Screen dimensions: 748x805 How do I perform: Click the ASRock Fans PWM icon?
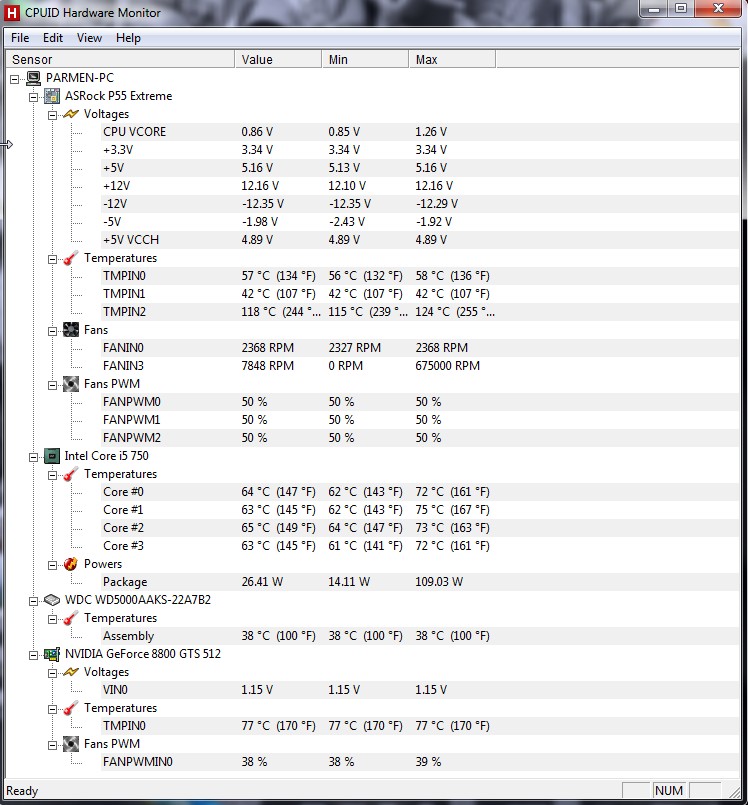[71, 384]
